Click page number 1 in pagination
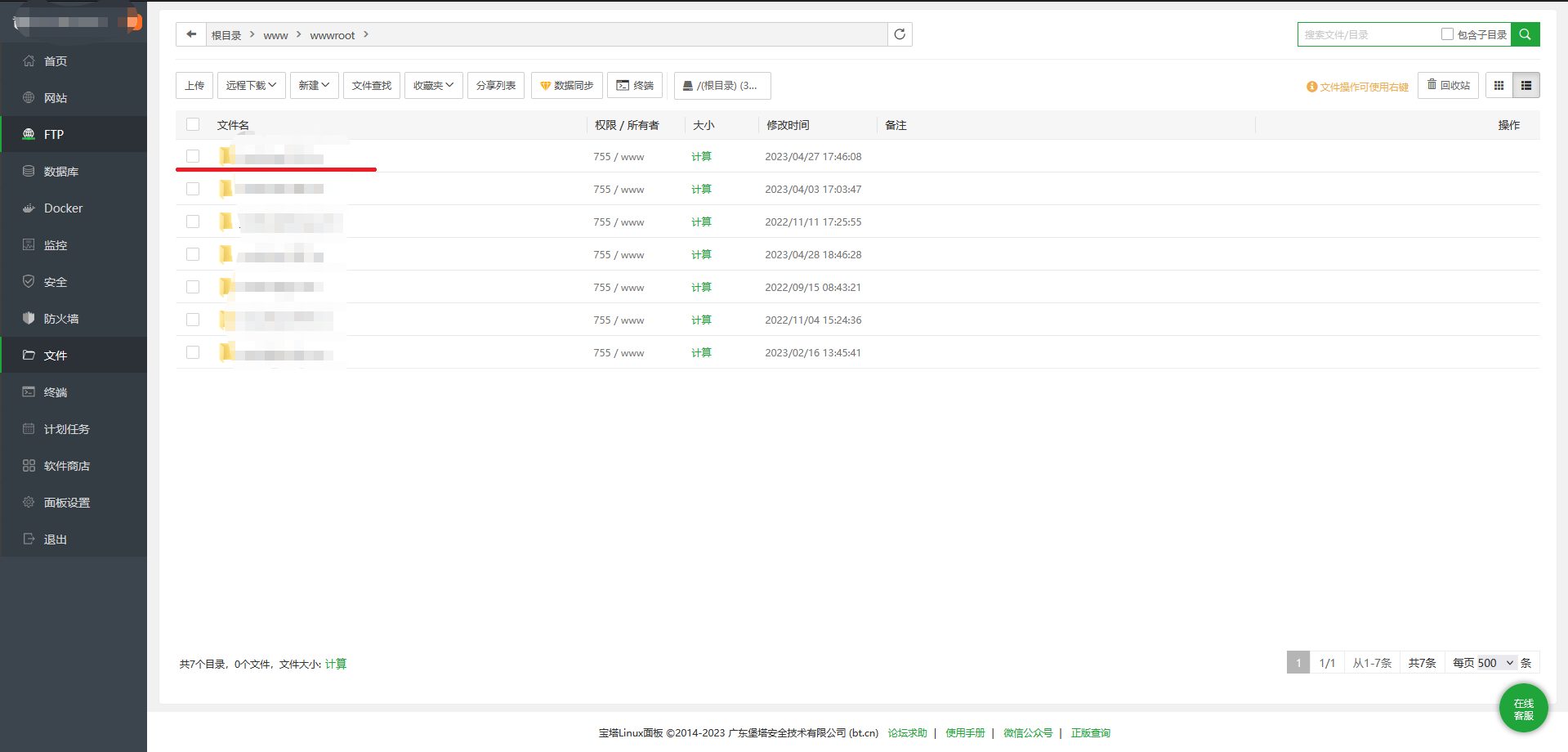 [1298, 663]
